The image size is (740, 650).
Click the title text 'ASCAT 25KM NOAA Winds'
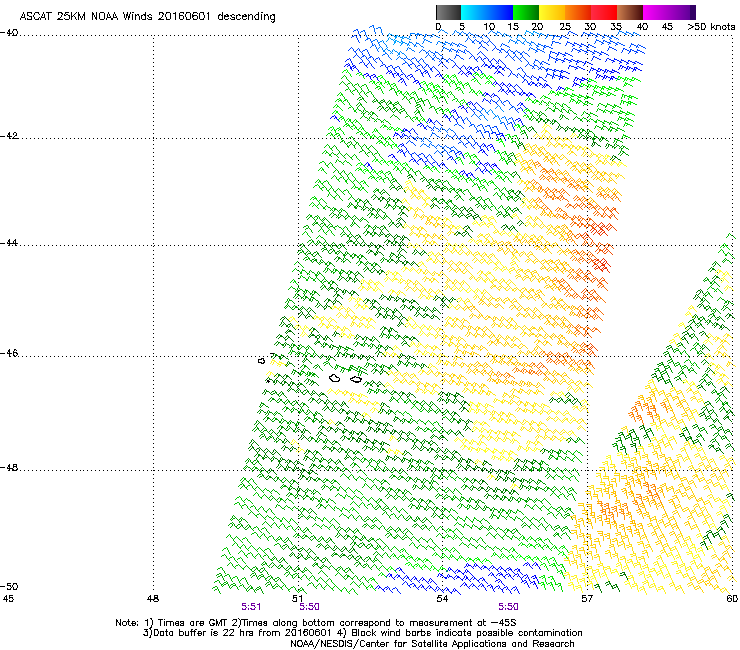click(86, 17)
